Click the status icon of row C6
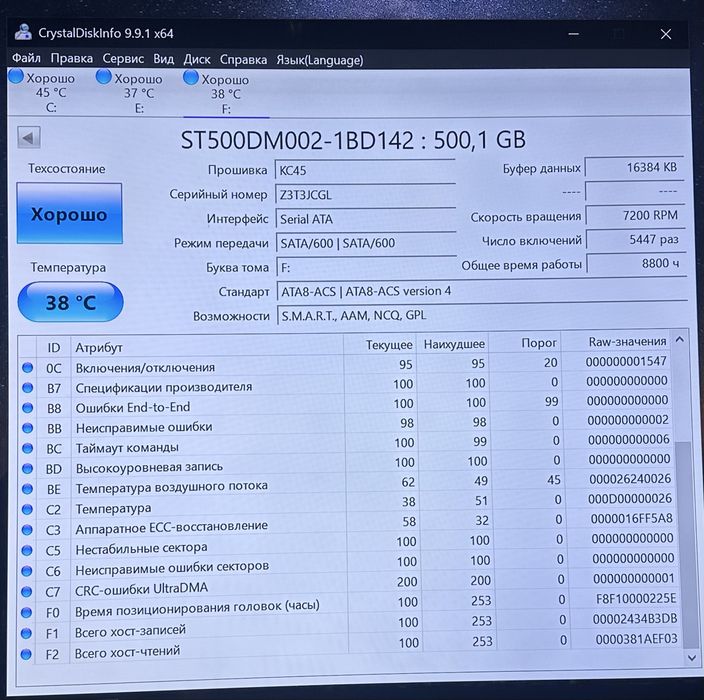This screenshot has height=700, width=704. [27, 571]
